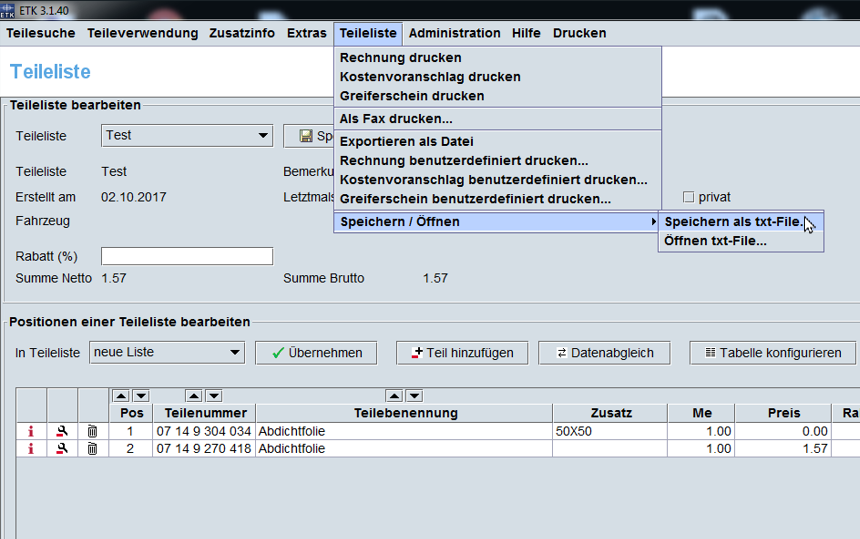Sort Pos column descending arrow
Screen dimensions: 860x539
141,396
